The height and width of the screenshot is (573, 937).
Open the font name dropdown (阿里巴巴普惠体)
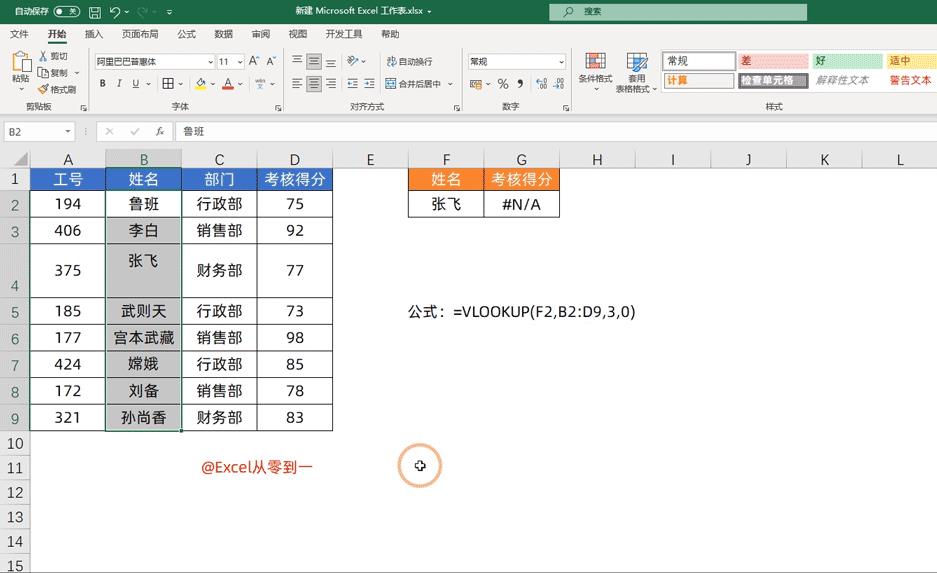tap(210, 62)
